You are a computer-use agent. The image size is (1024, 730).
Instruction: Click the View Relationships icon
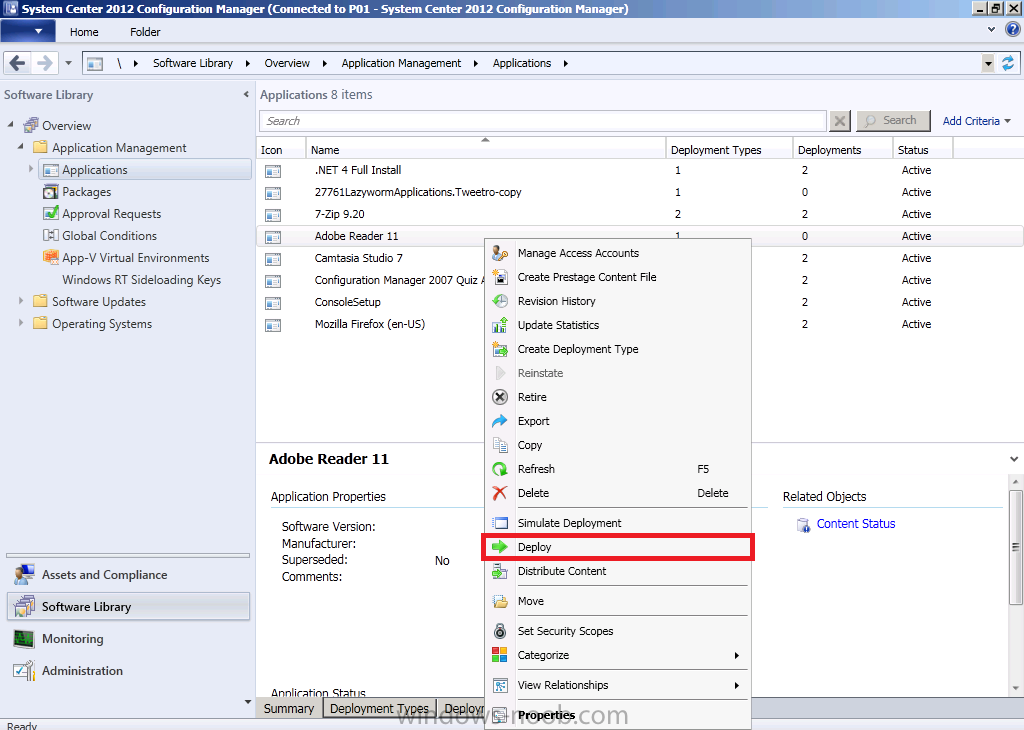pyautogui.click(x=500, y=685)
